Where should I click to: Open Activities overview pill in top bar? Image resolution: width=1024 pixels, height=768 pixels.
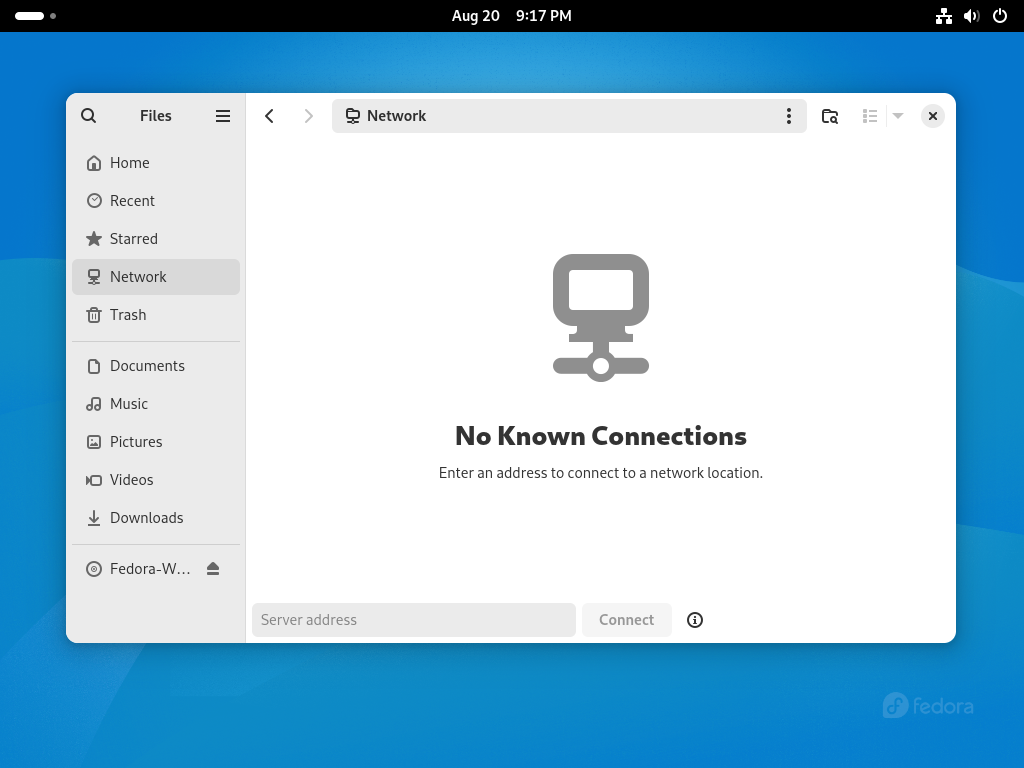pos(35,16)
